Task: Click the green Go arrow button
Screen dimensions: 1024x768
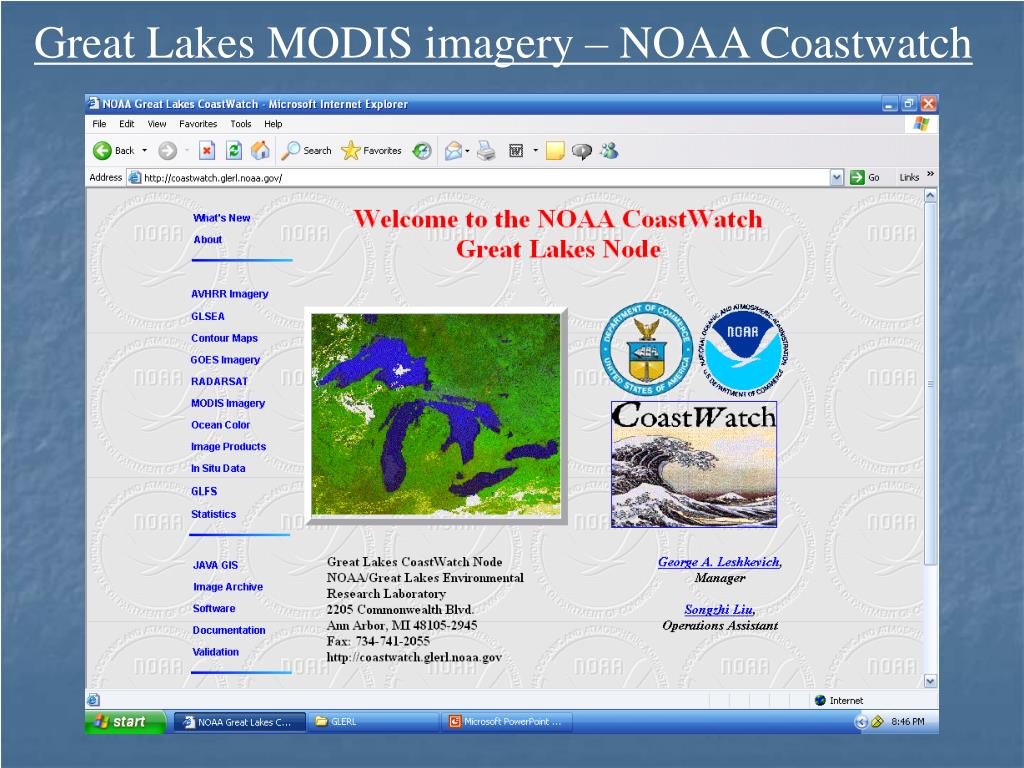Action: [x=857, y=177]
